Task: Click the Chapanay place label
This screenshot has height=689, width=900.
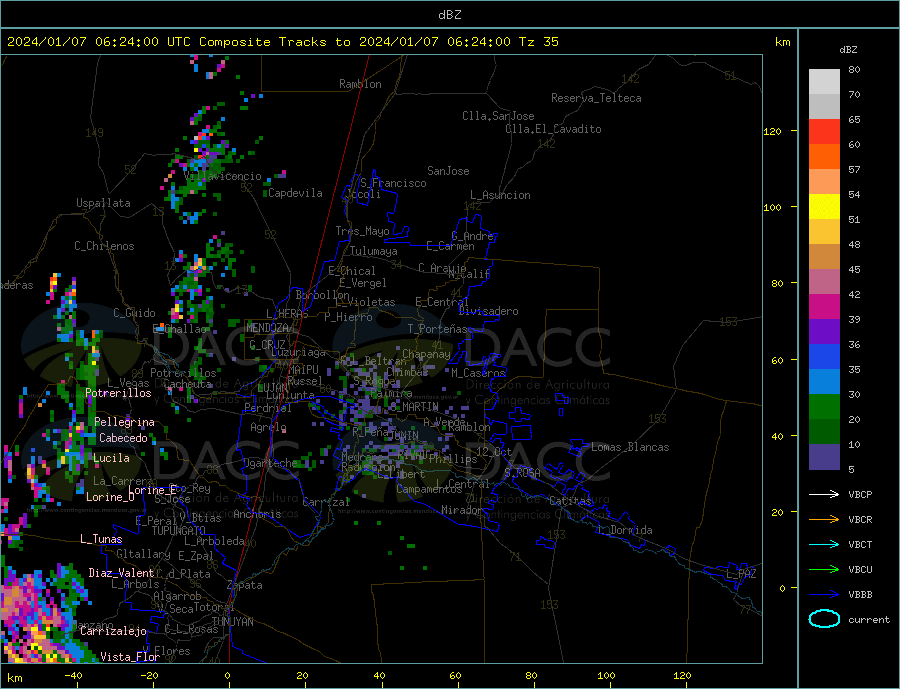Action: pyautogui.click(x=426, y=354)
